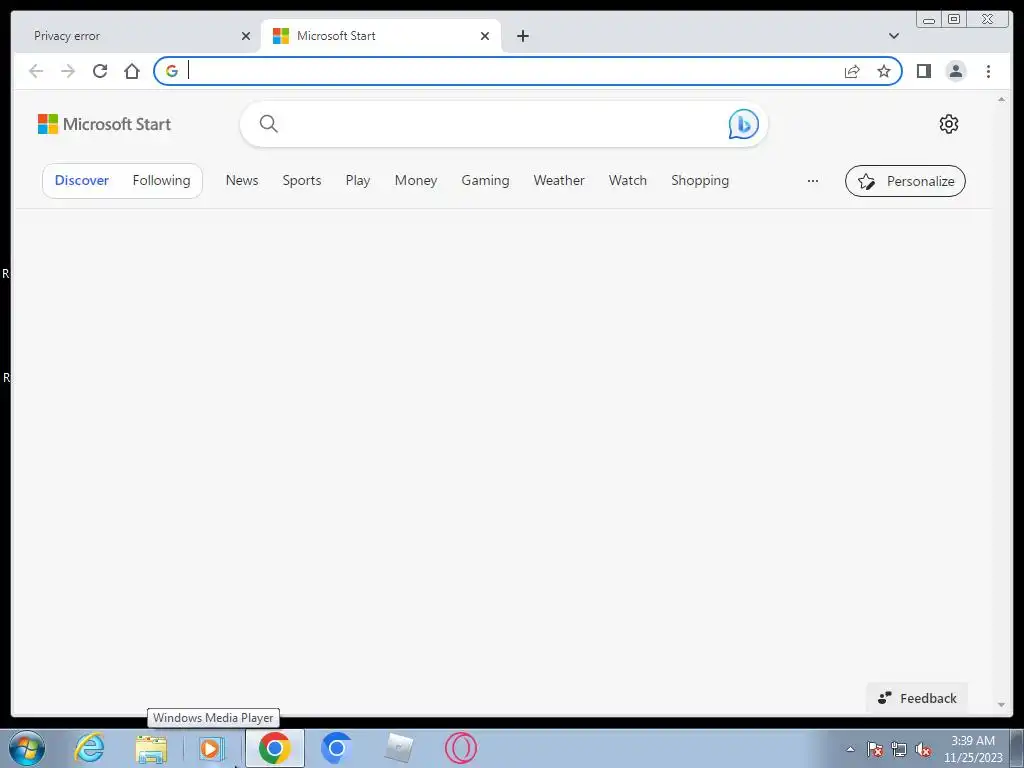Go to the Play section
Viewport: 1024px width, 768px height.
(358, 180)
